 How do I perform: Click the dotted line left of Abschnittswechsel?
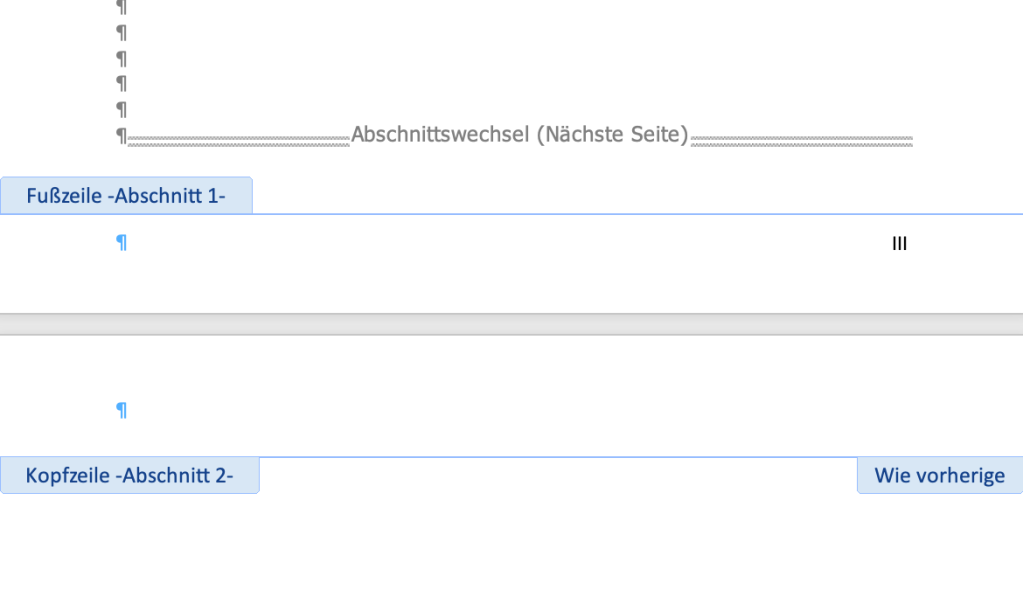[240, 135]
